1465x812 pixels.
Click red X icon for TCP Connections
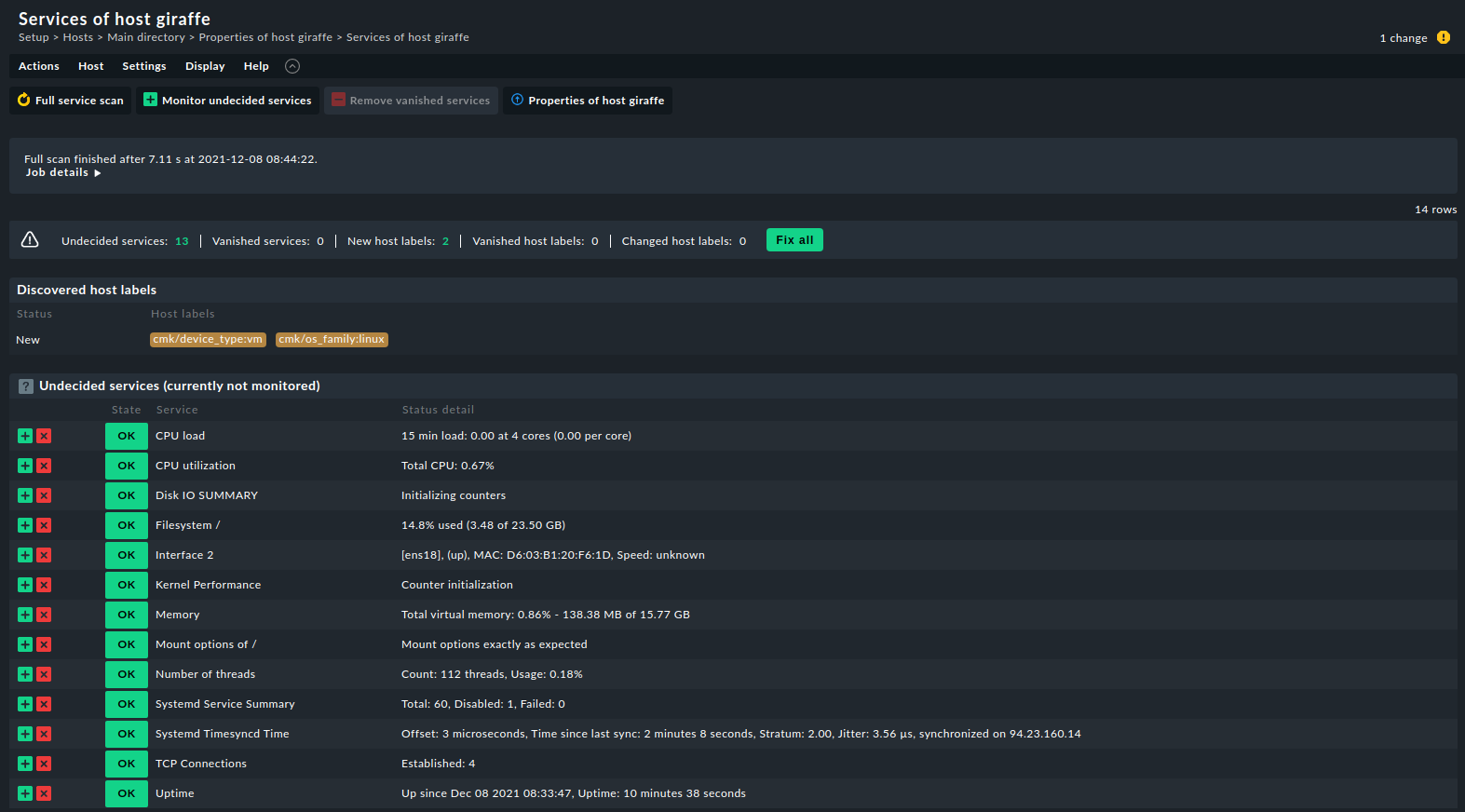click(x=44, y=764)
